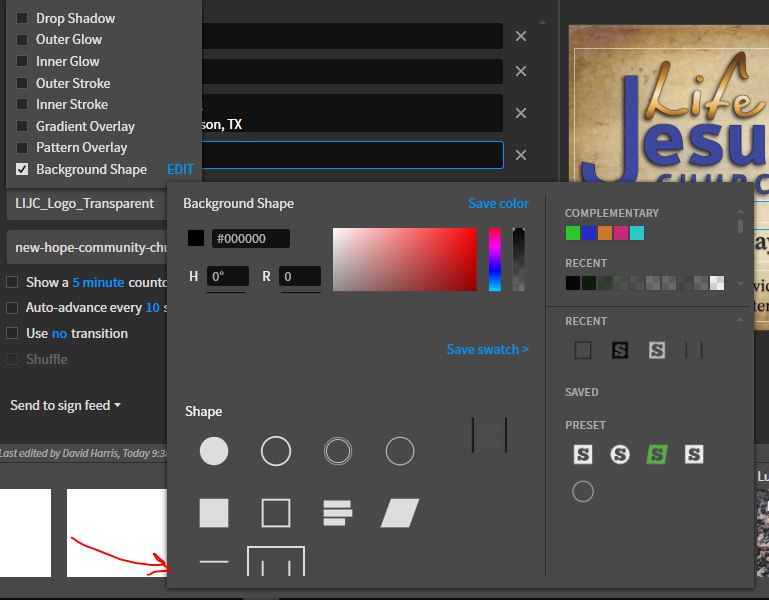The height and width of the screenshot is (600, 769).
Task: Enable Drop Shadow effect
Action: (22, 18)
